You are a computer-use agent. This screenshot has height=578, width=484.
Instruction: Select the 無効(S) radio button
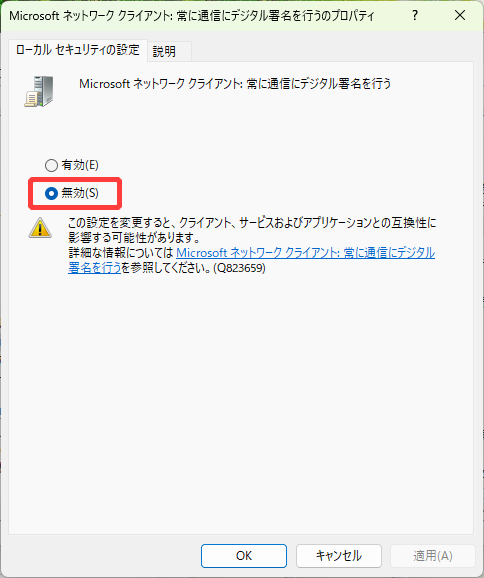[x=51, y=193]
